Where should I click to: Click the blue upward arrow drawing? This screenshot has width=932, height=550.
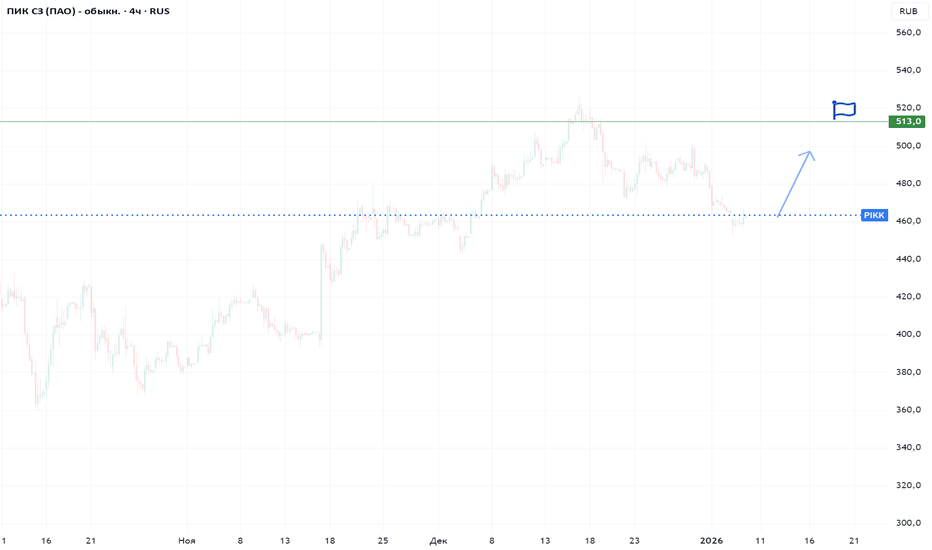click(795, 183)
